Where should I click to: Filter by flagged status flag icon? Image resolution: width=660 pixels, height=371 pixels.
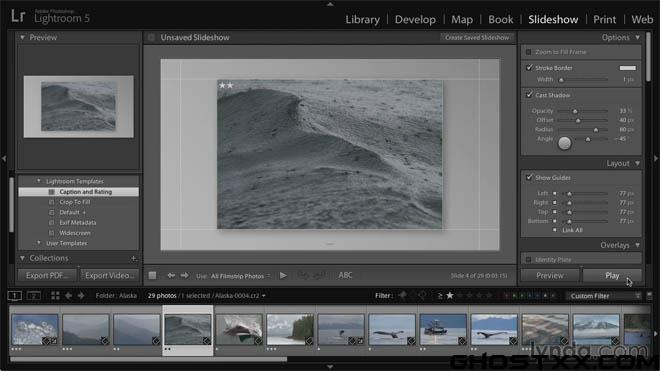(x=403, y=296)
